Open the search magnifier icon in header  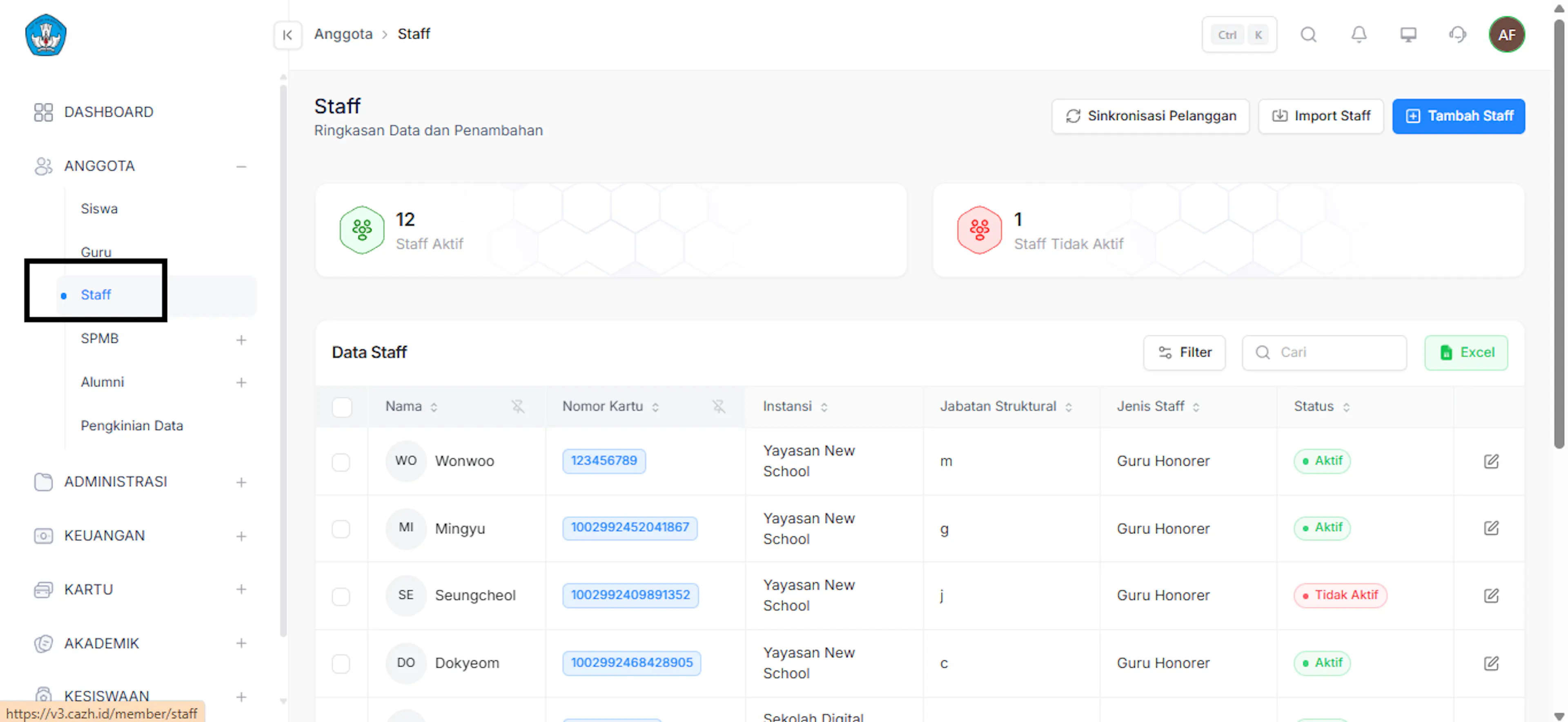[x=1309, y=35]
